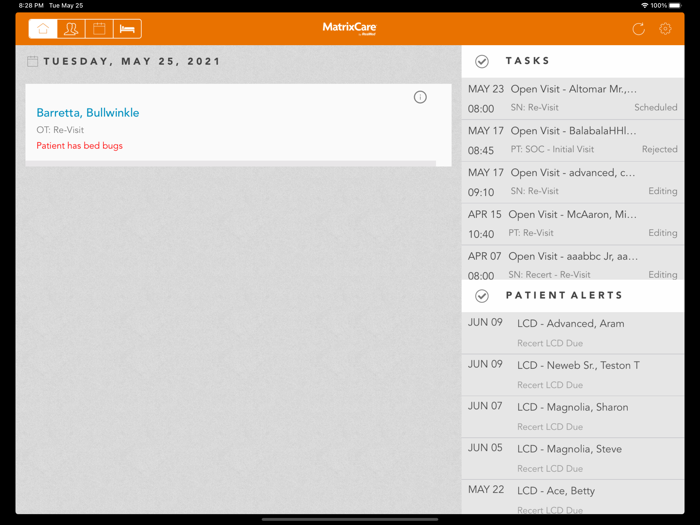Open LCD - Neweb Sr., Teston T alert
This screenshot has width=700, height=525.
tap(573, 375)
